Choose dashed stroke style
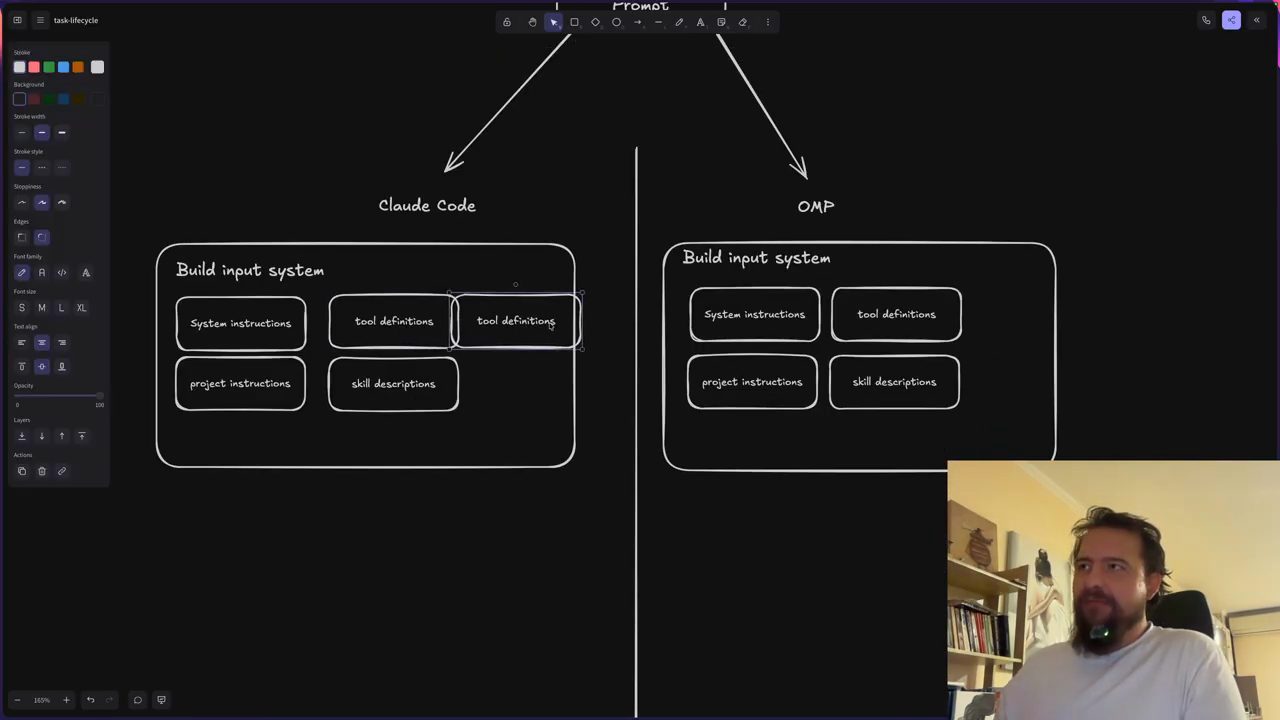 tap(42, 167)
